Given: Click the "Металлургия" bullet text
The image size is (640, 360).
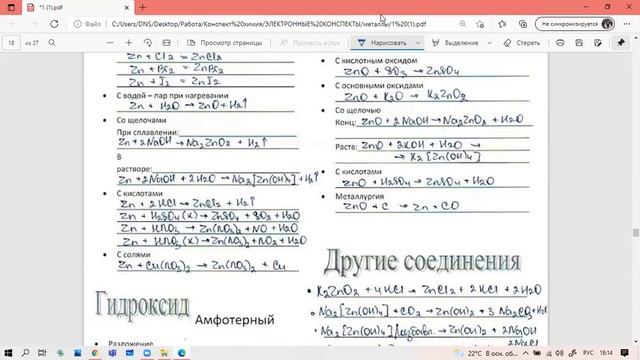Looking at the screenshot, I should click(360, 196).
